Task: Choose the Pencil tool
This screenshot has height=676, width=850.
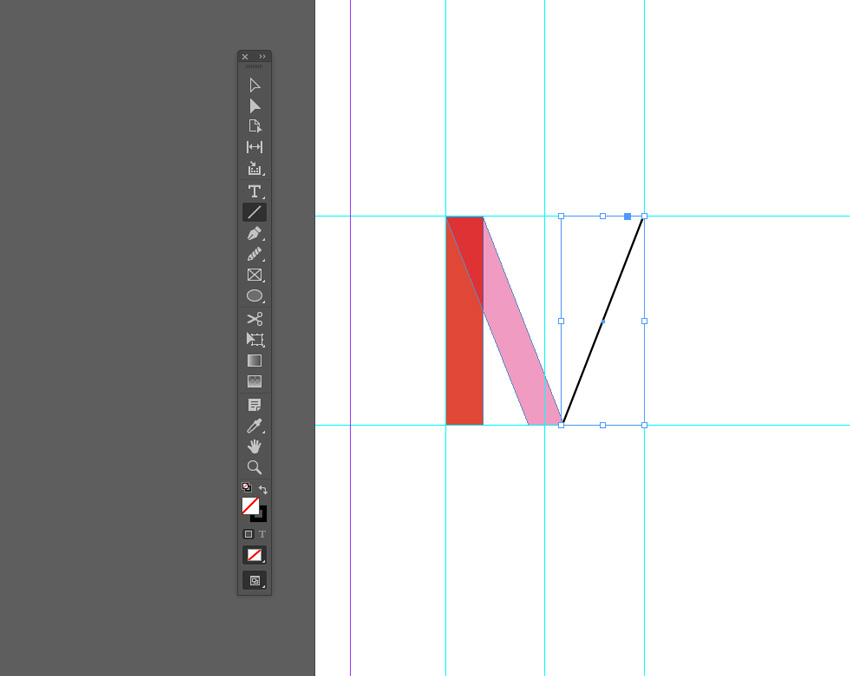Action: tap(254, 254)
